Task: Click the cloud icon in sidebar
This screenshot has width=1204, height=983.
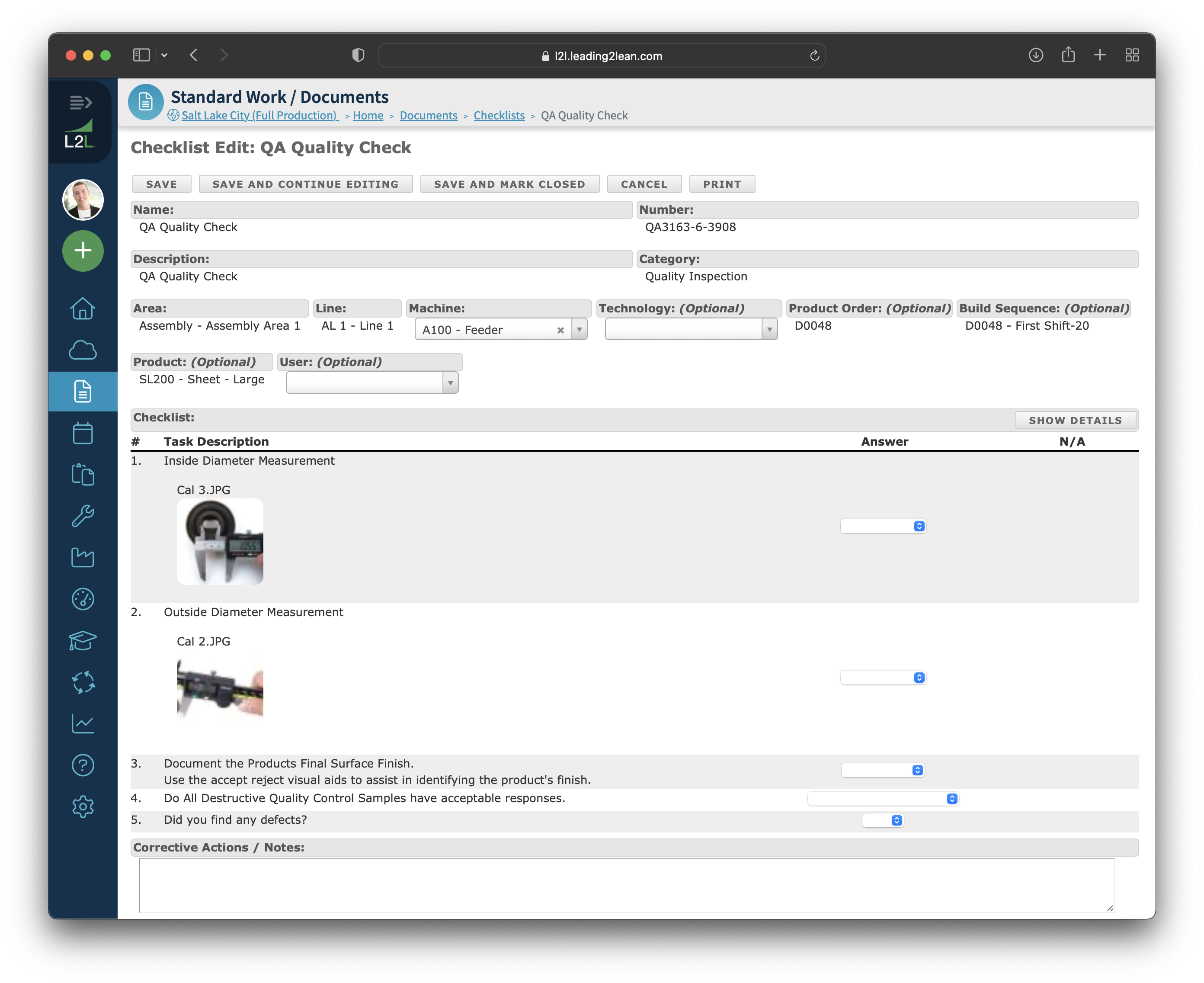Action: click(x=83, y=350)
